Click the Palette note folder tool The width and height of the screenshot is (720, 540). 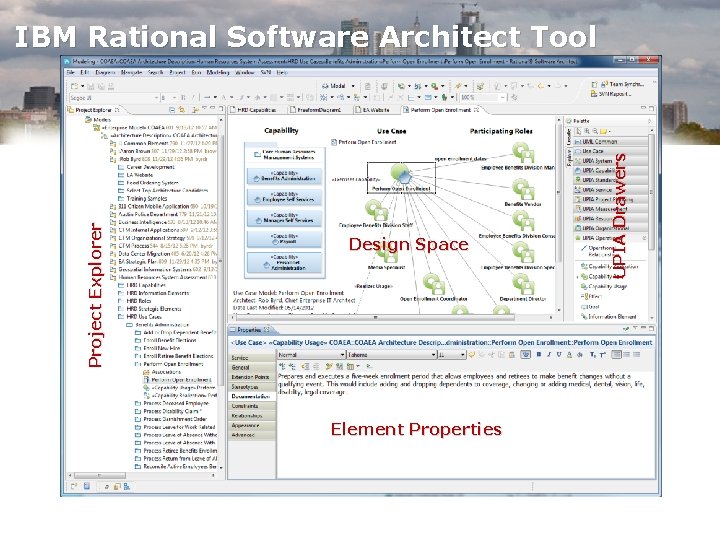[604, 131]
